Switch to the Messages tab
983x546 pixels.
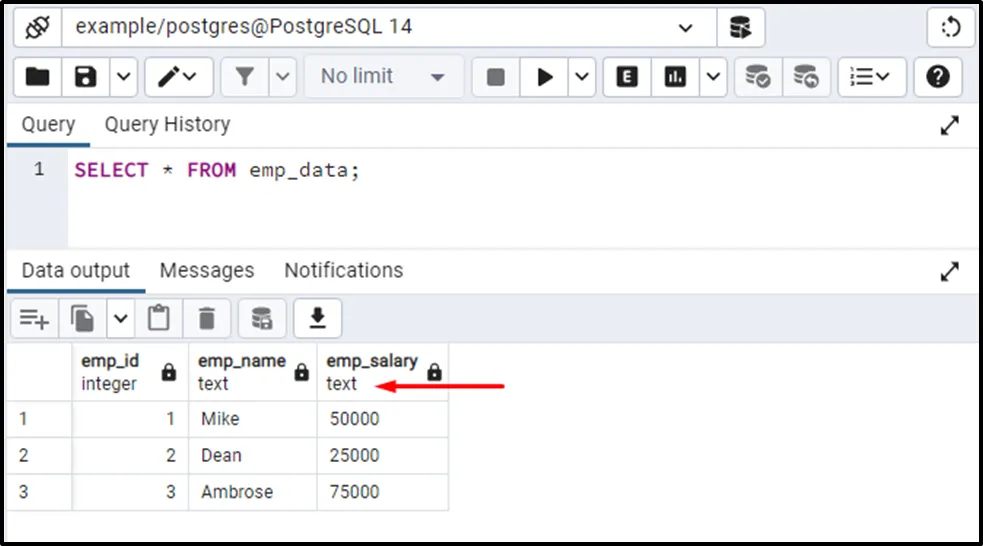tap(207, 271)
